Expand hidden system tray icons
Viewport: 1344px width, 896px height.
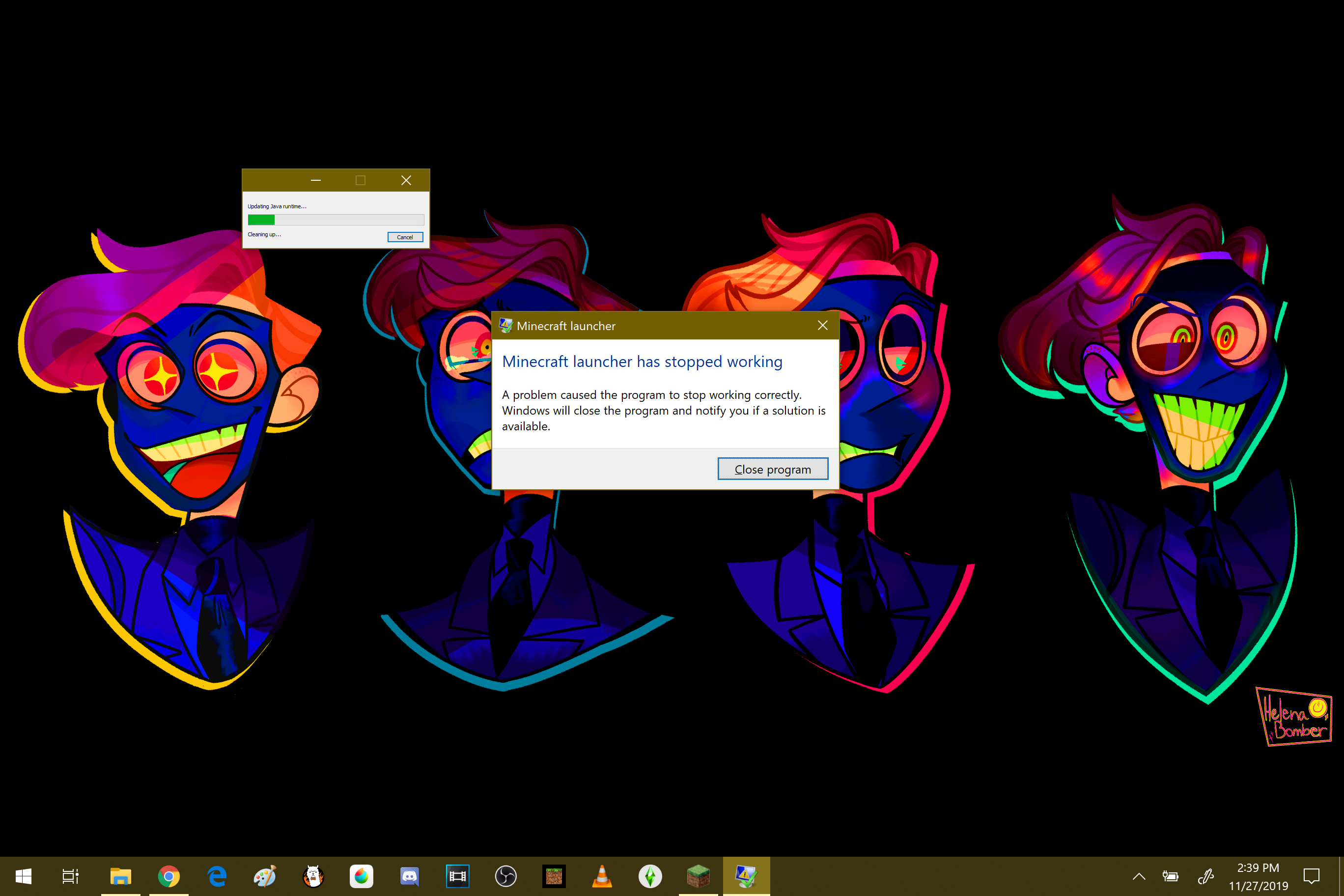click(1139, 876)
